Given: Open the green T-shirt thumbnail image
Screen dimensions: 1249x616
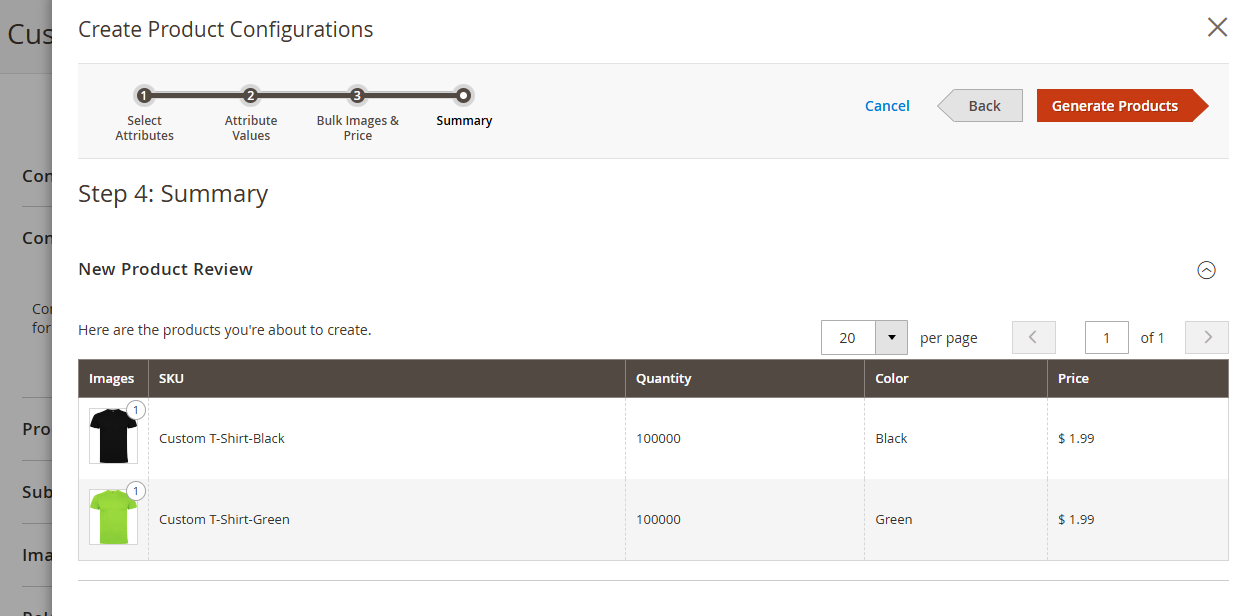Looking at the screenshot, I should 113,517.
